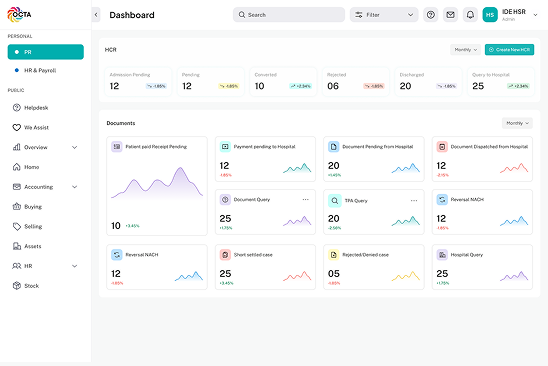
Task: Click the Document Query card icon
Action: [x=225, y=200]
